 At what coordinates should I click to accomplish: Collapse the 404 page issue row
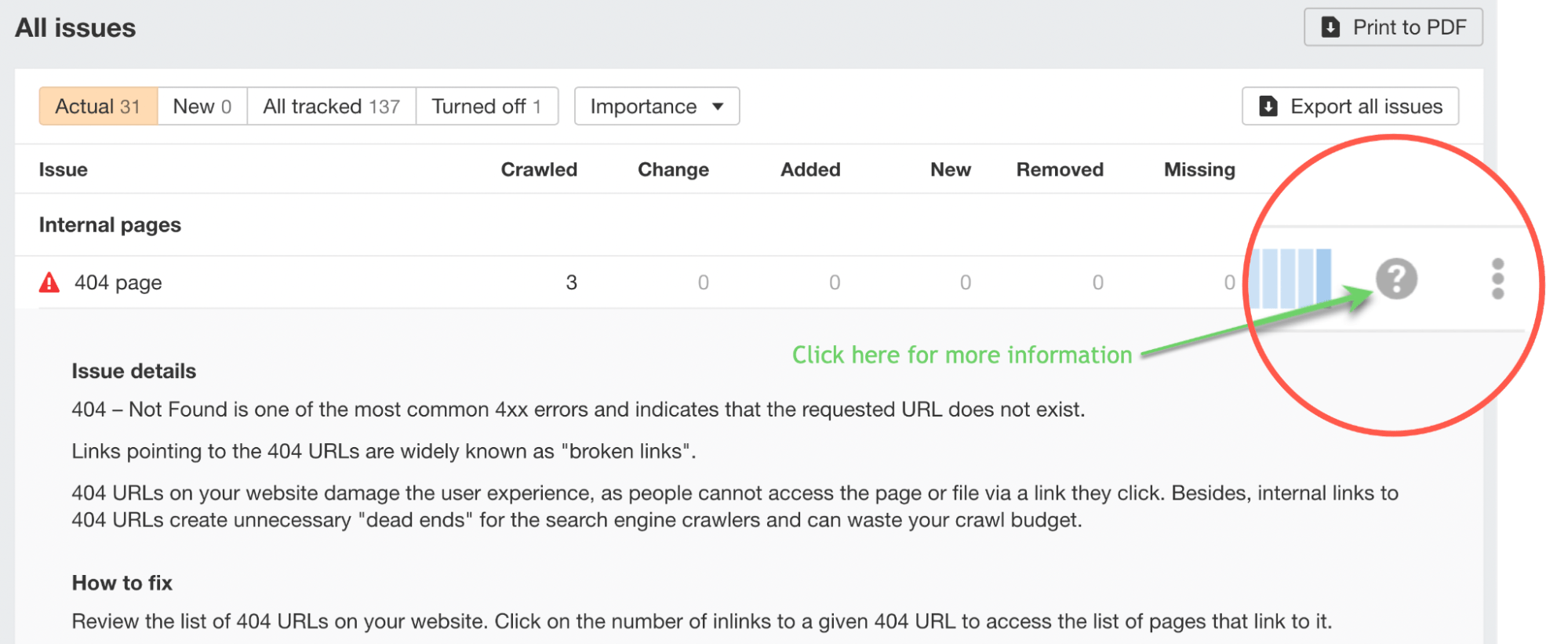(118, 282)
